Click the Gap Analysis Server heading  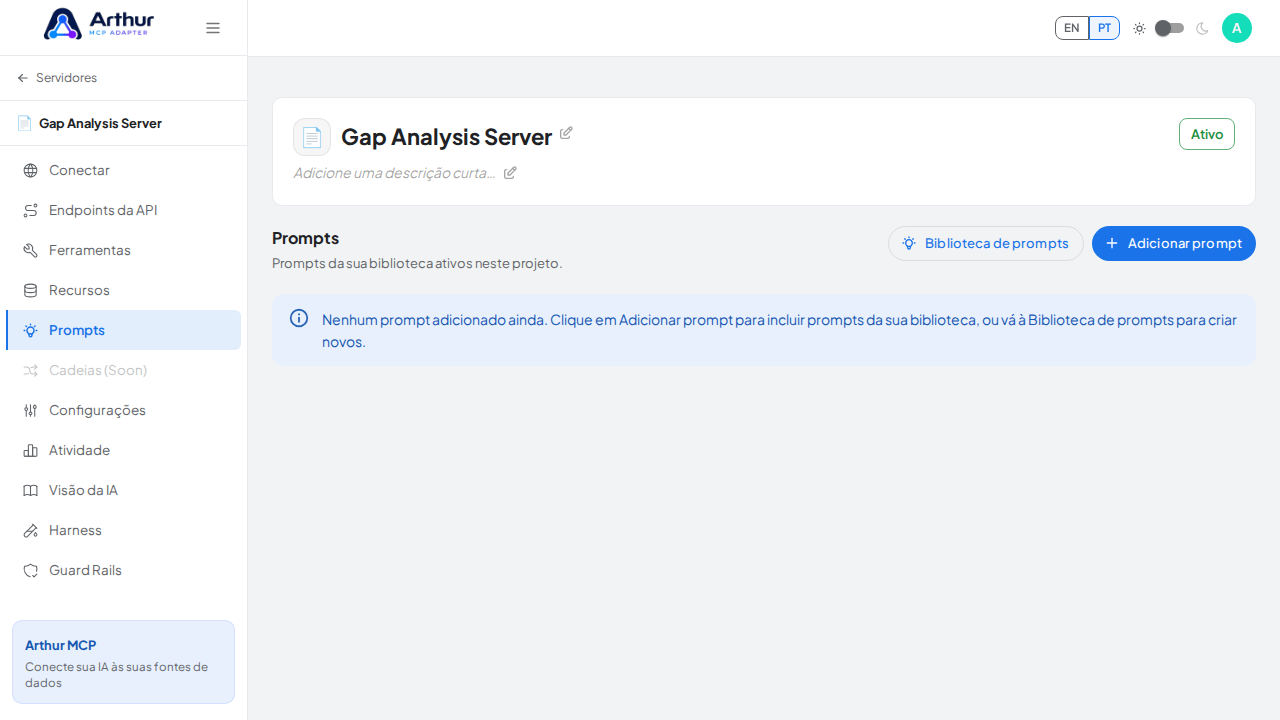[x=446, y=137]
